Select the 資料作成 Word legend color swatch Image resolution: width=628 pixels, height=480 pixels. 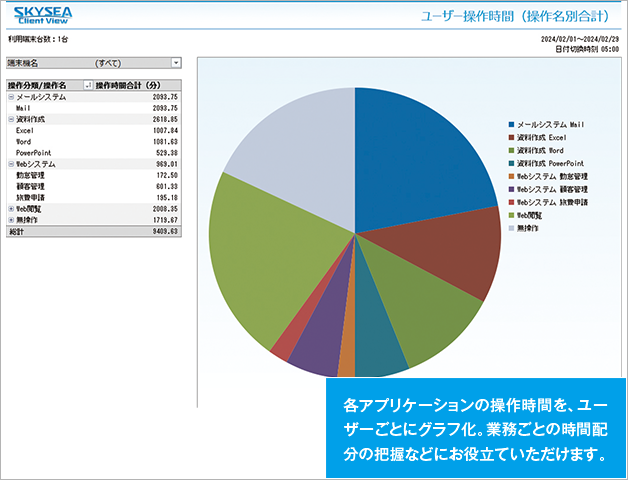[x=511, y=151]
